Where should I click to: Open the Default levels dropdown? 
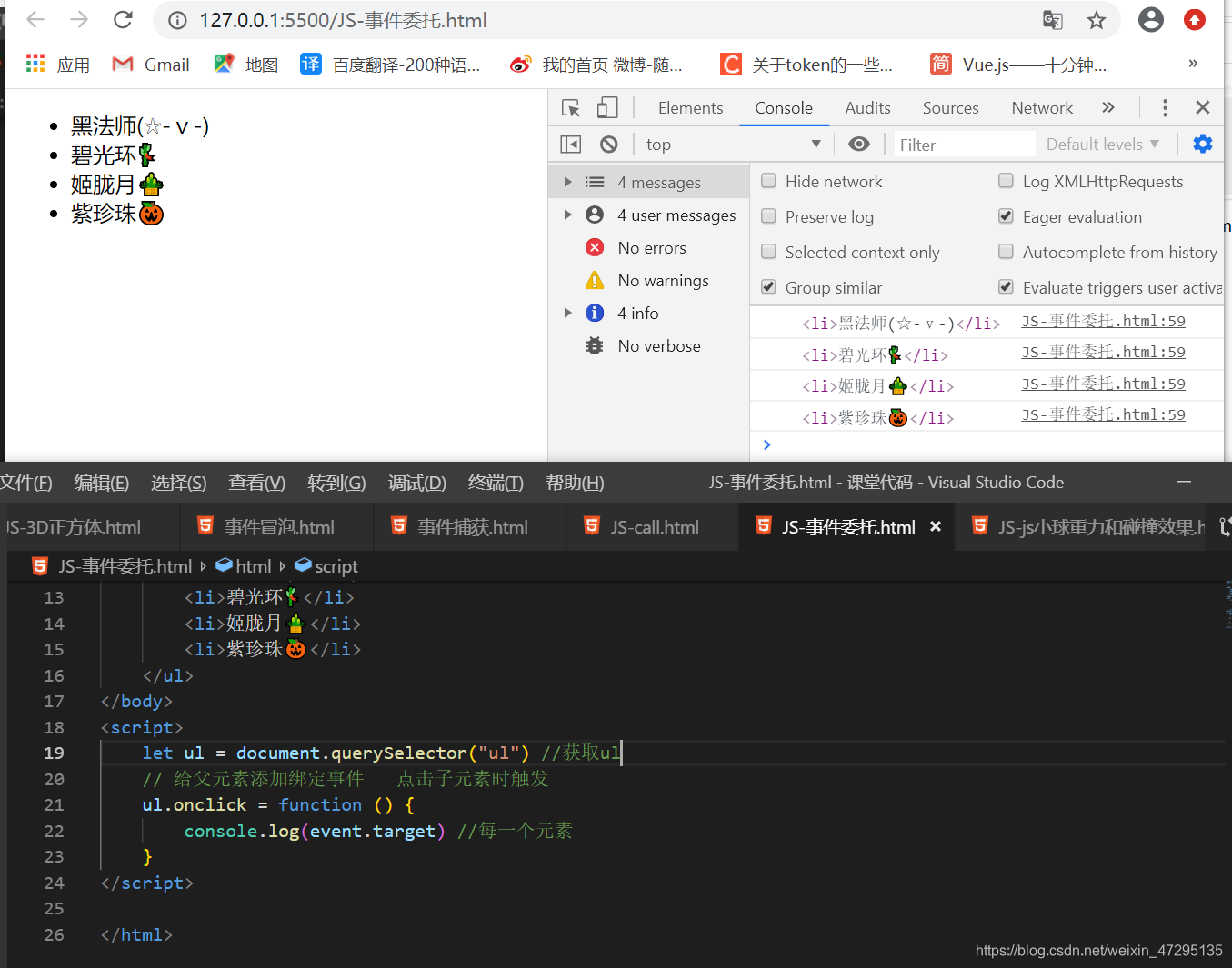[x=1102, y=145]
